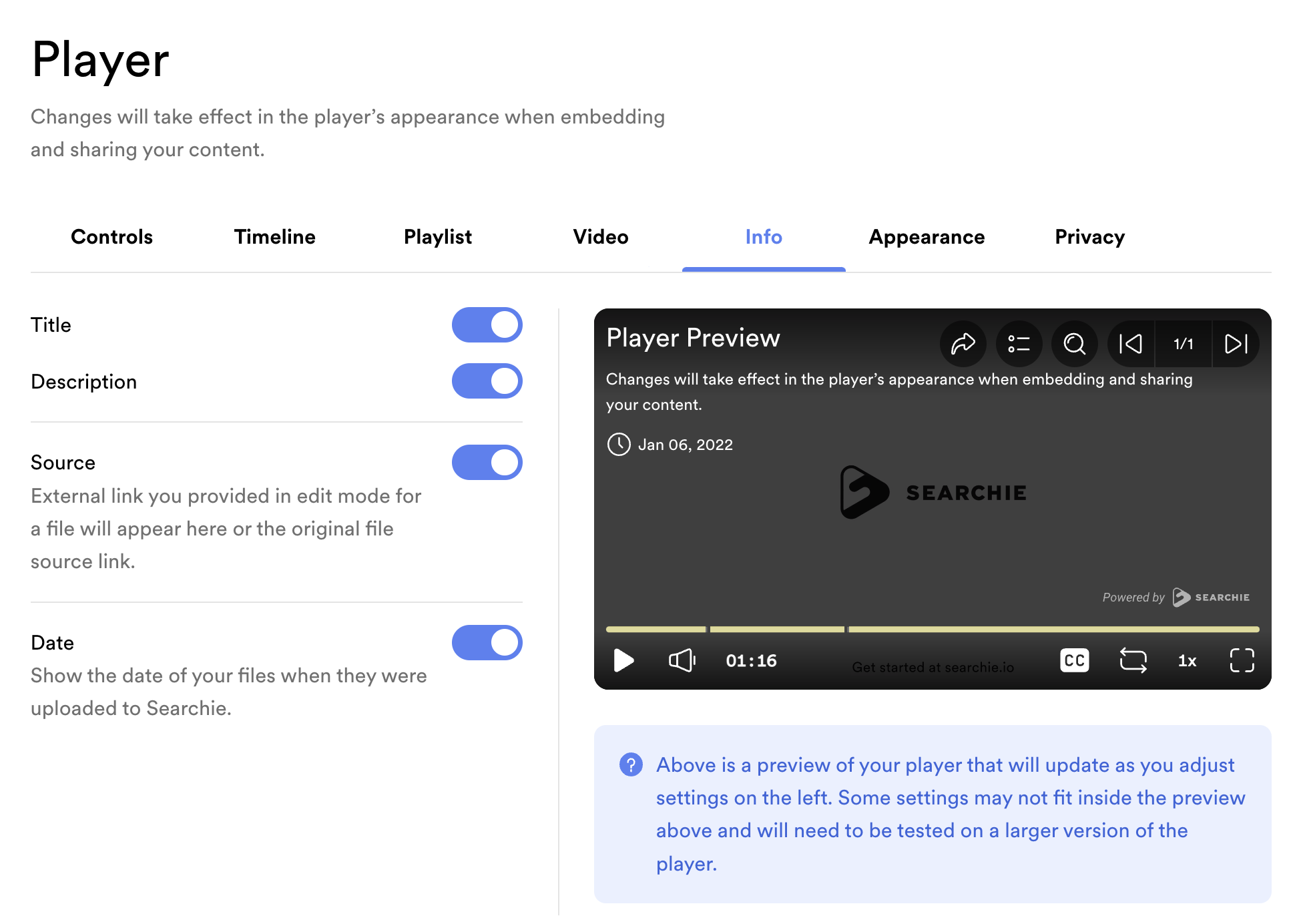Open the Controls tab

[111, 237]
